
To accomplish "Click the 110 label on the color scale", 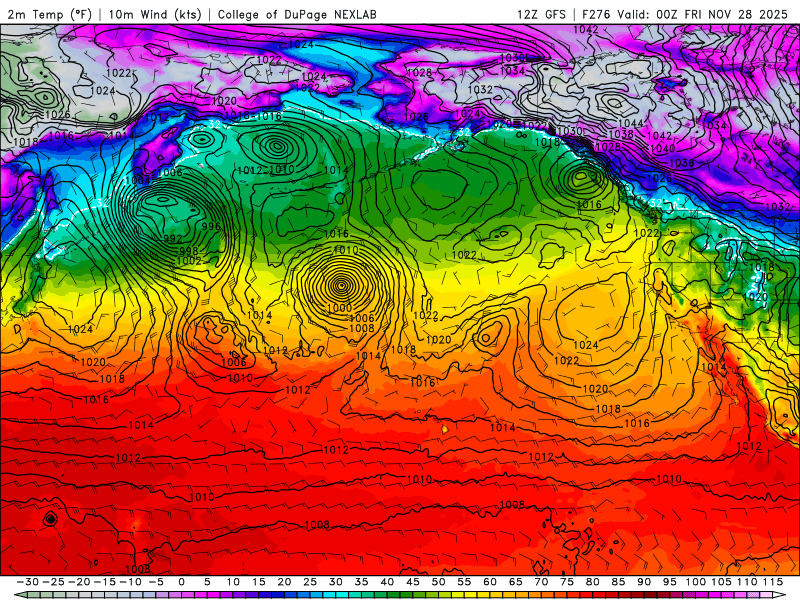I will (747, 582).
